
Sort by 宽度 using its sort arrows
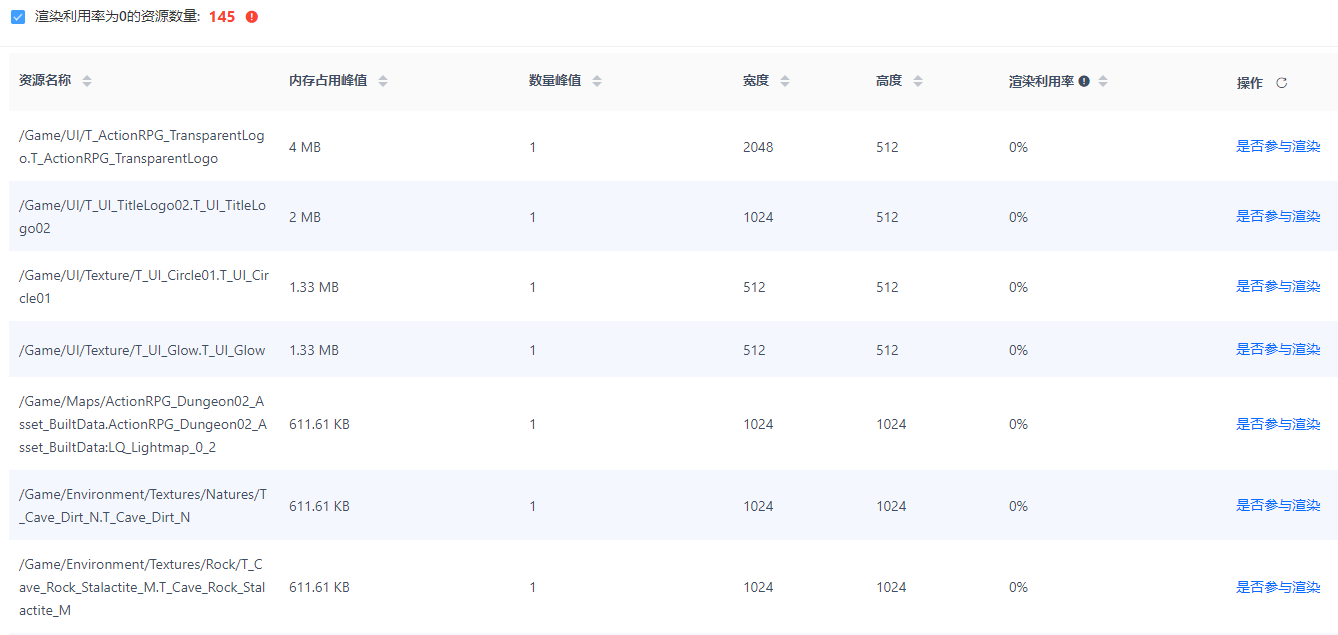[785, 81]
